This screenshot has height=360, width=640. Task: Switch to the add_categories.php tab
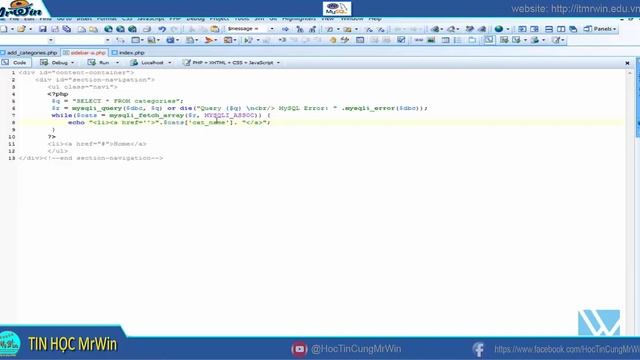29,53
